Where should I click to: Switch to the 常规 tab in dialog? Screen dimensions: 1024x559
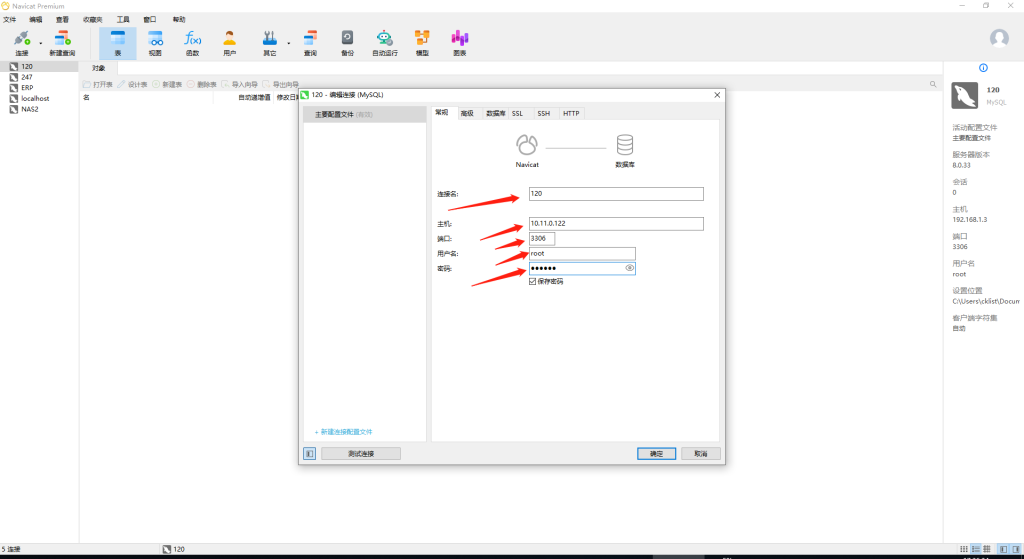point(442,112)
